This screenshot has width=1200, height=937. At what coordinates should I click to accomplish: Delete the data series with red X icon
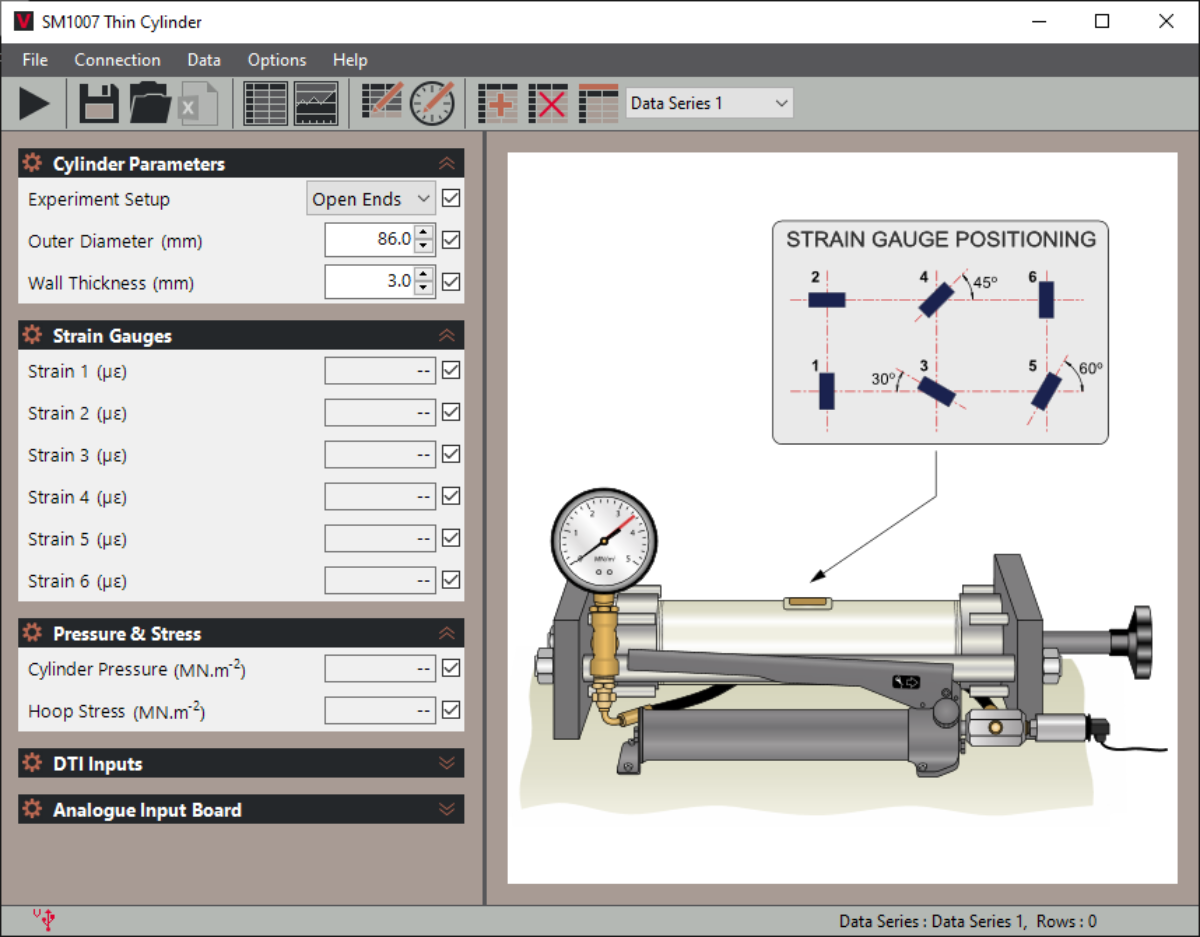tap(548, 103)
